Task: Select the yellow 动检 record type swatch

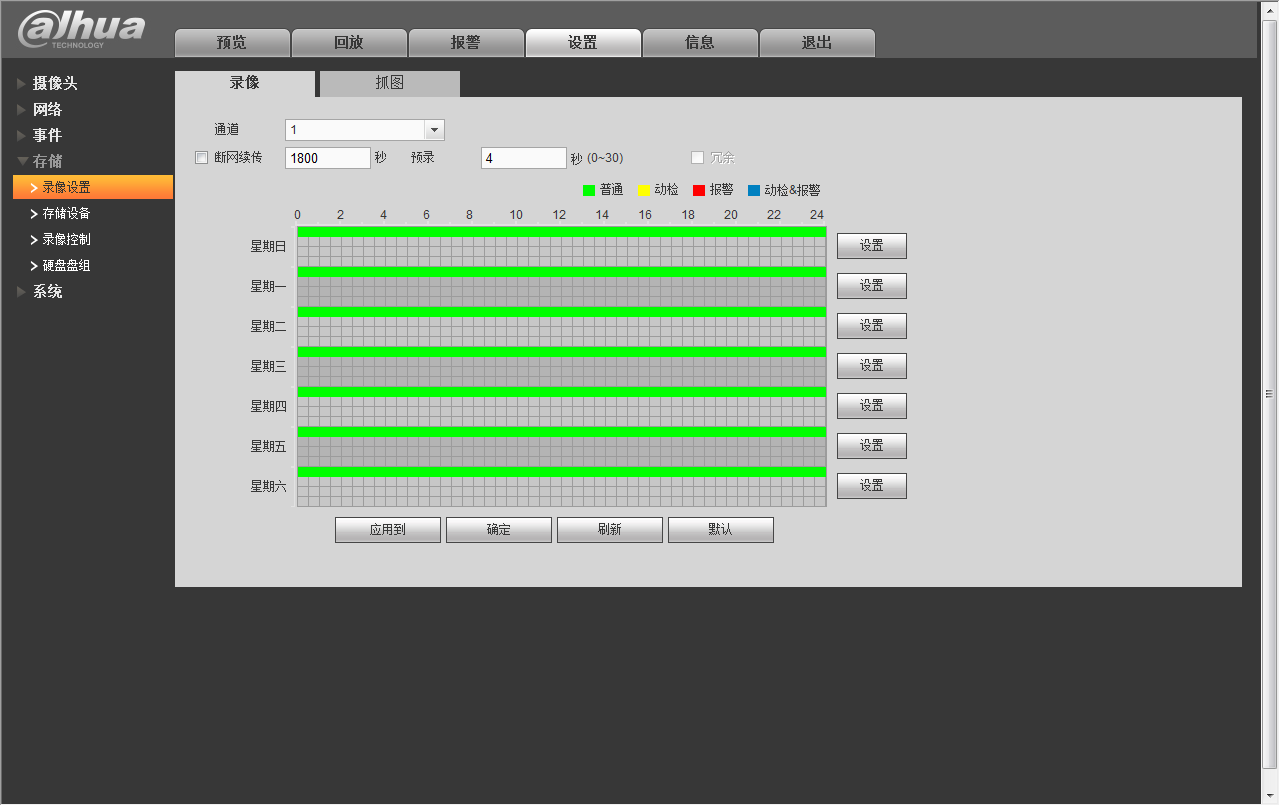Action: pyautogui.click(x=644, y=190)
